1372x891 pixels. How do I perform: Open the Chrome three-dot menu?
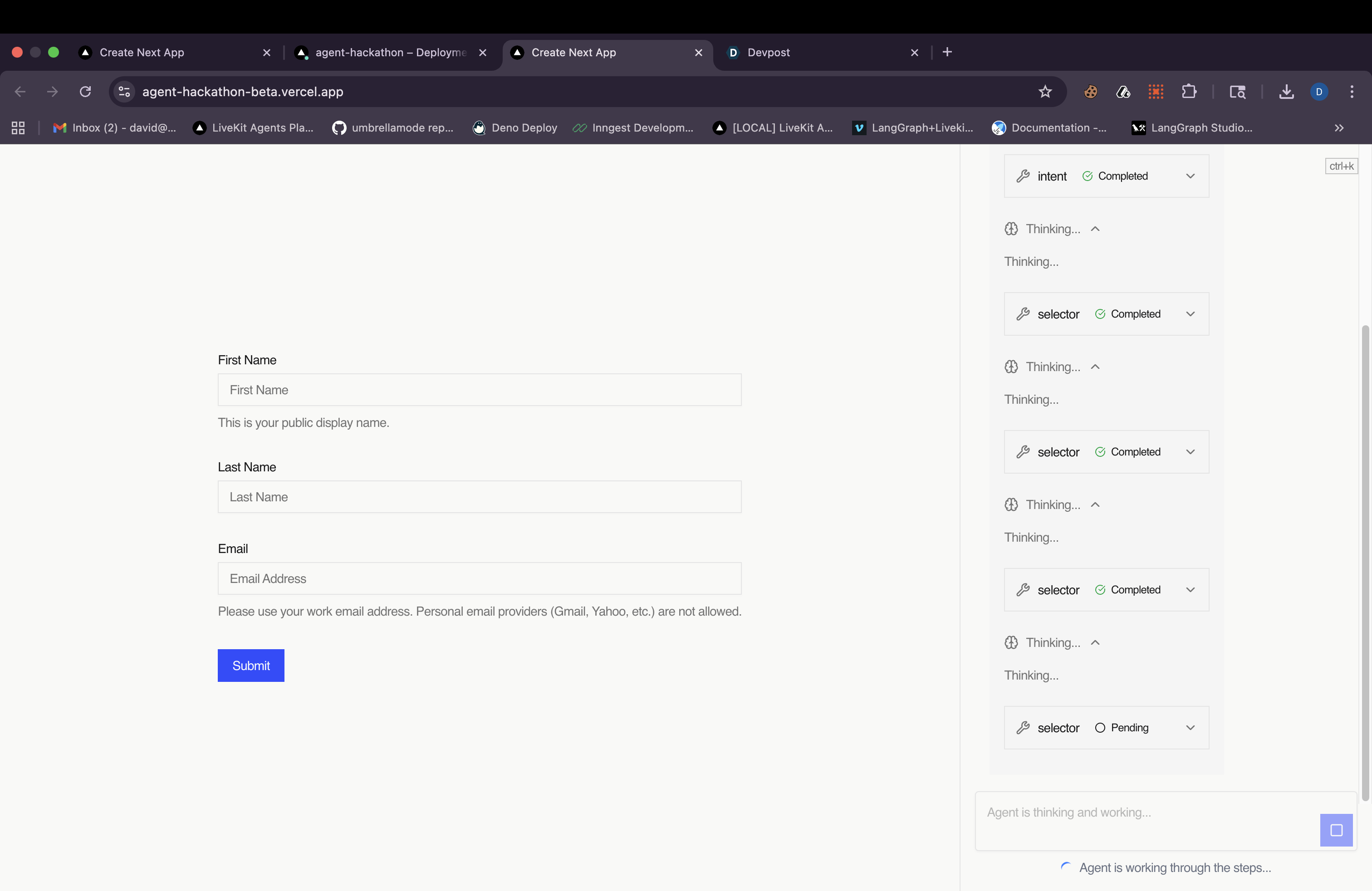pos(1351,92)
